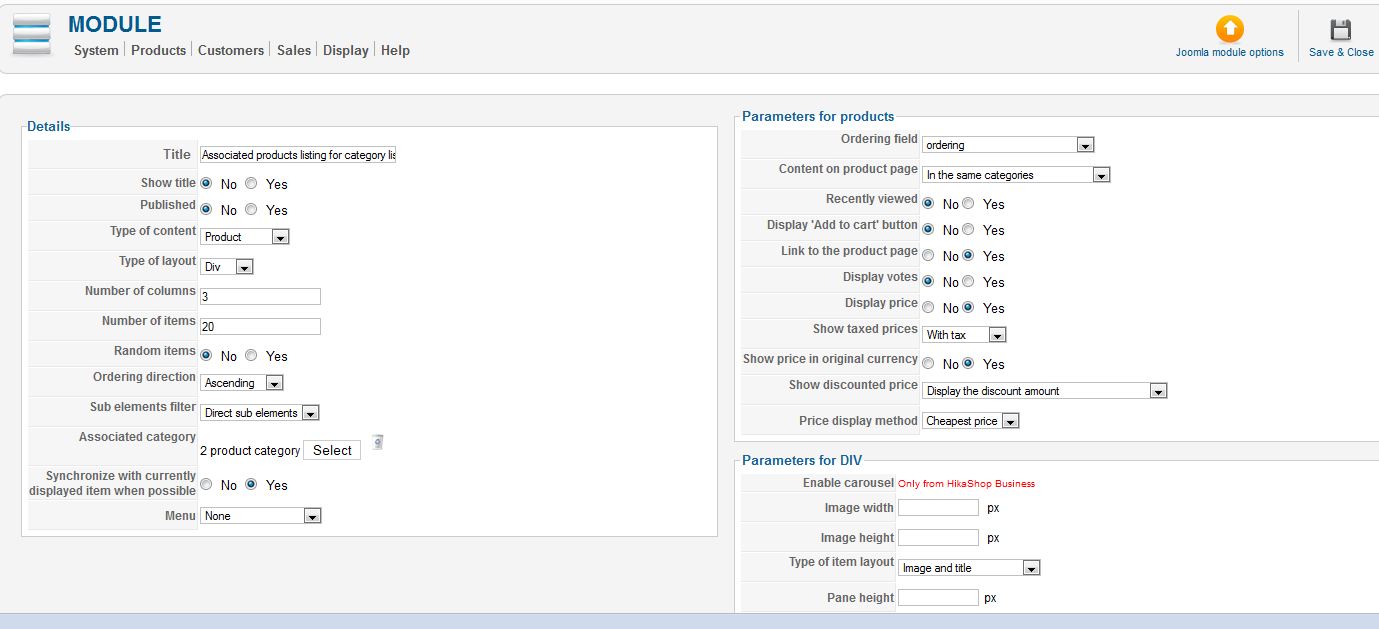Click the Select button for Associated category
The image size is (1379, 629).
tap(332, 451)
